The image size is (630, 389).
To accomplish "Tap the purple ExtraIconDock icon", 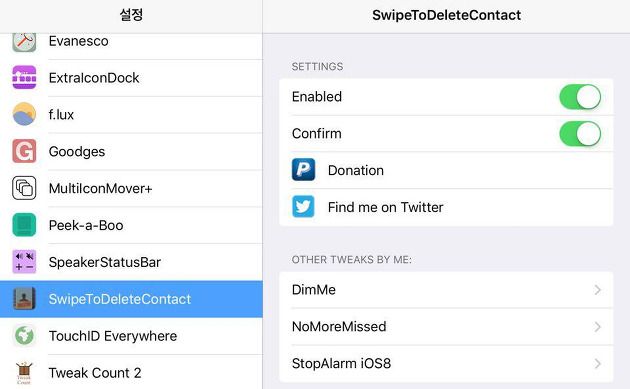I will coord(24,77).
